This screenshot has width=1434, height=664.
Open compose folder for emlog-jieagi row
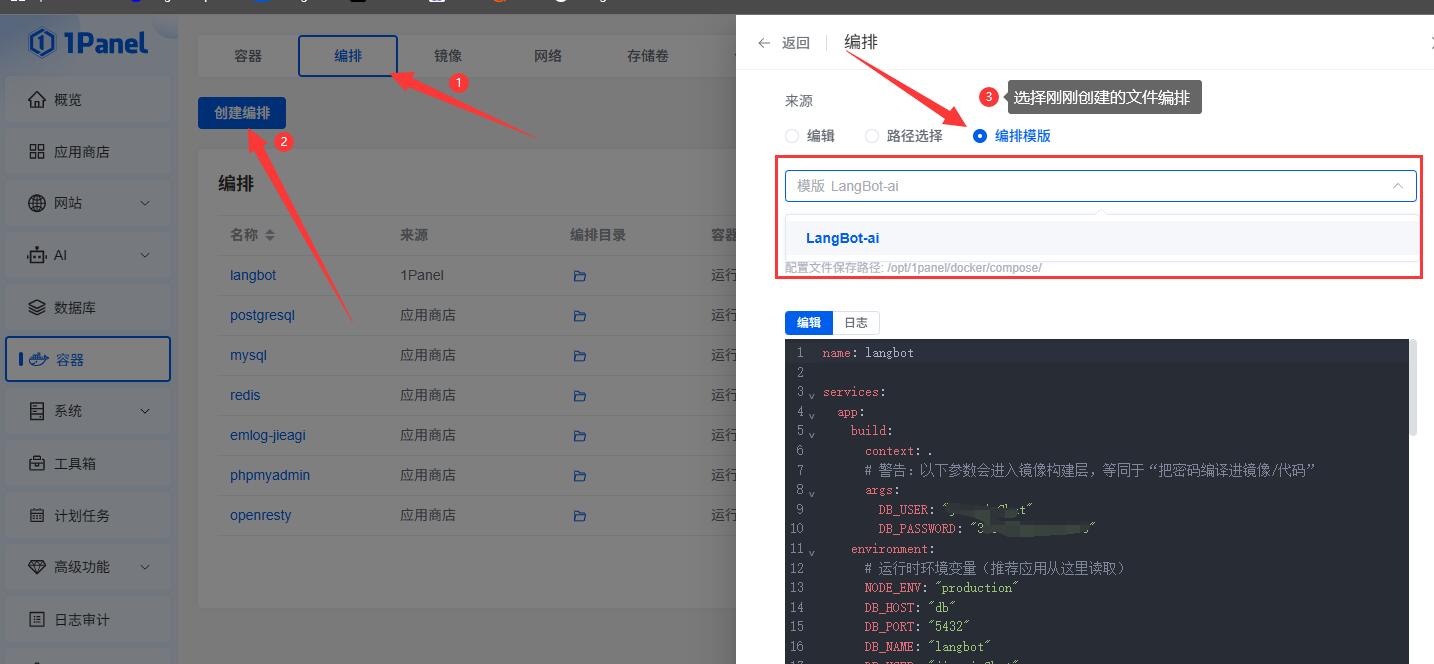[580, 435]
